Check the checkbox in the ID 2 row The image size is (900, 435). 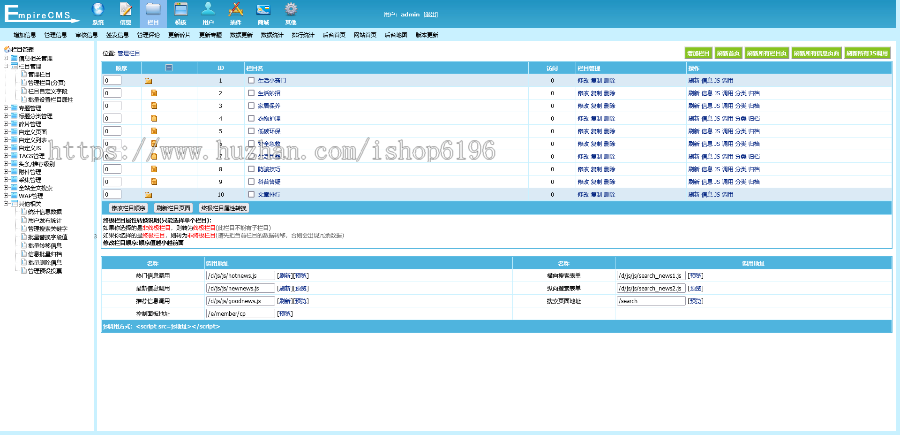[x=251, y=93]
